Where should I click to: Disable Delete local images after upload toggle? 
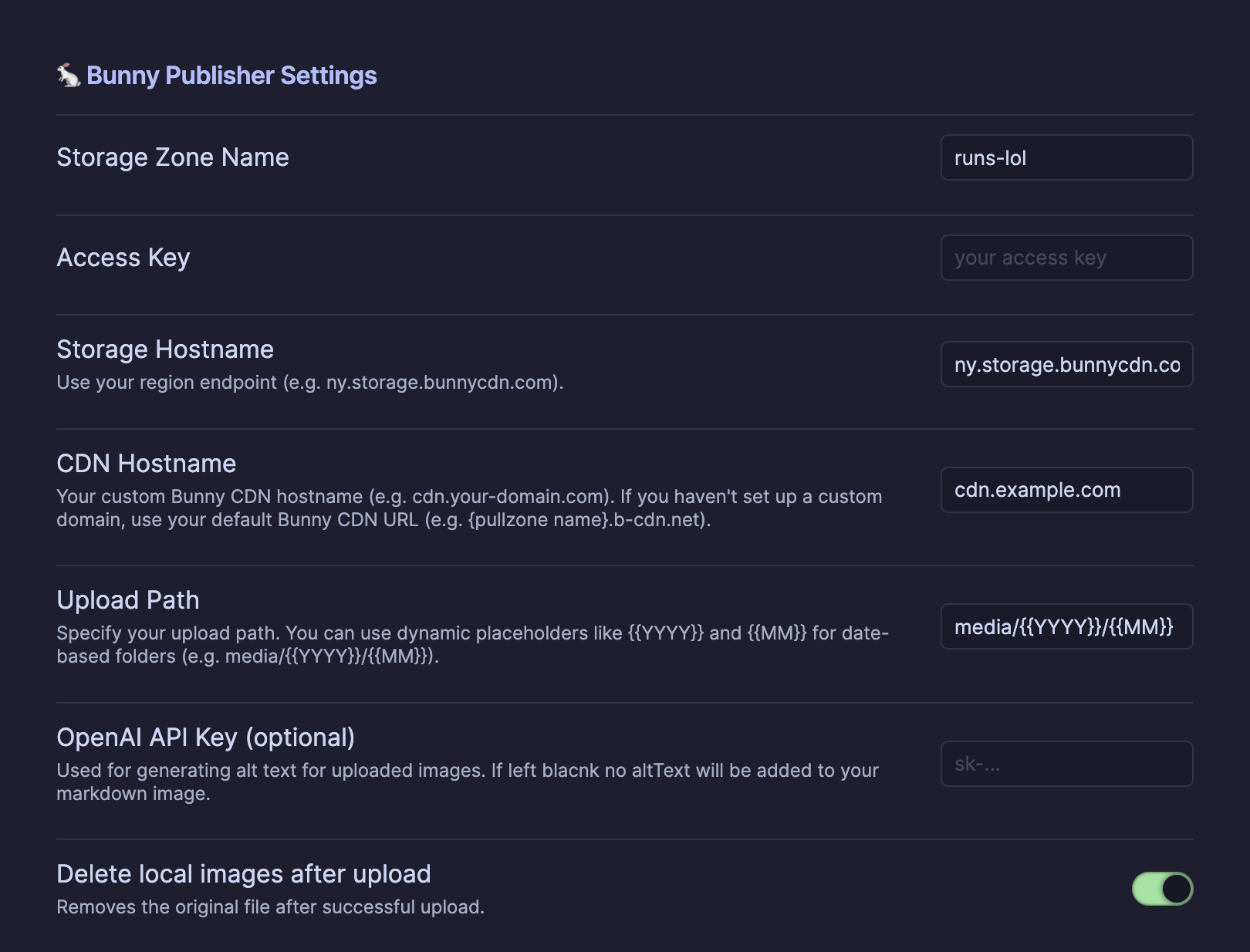pos(1162,889)
